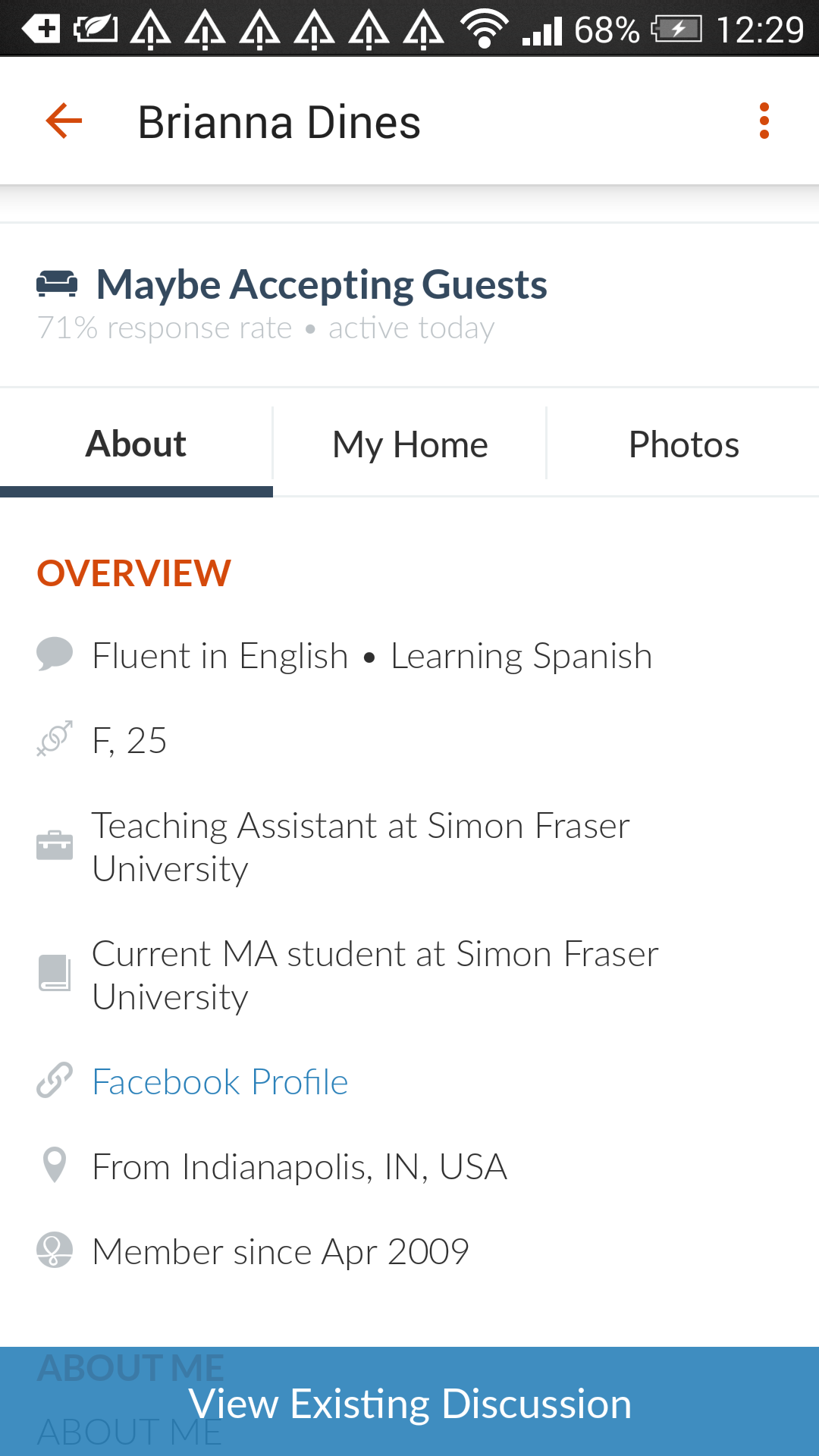This screenshot has height=1456, width=819.
Task: Tap the orange back arrow
Action: (64, 121)
